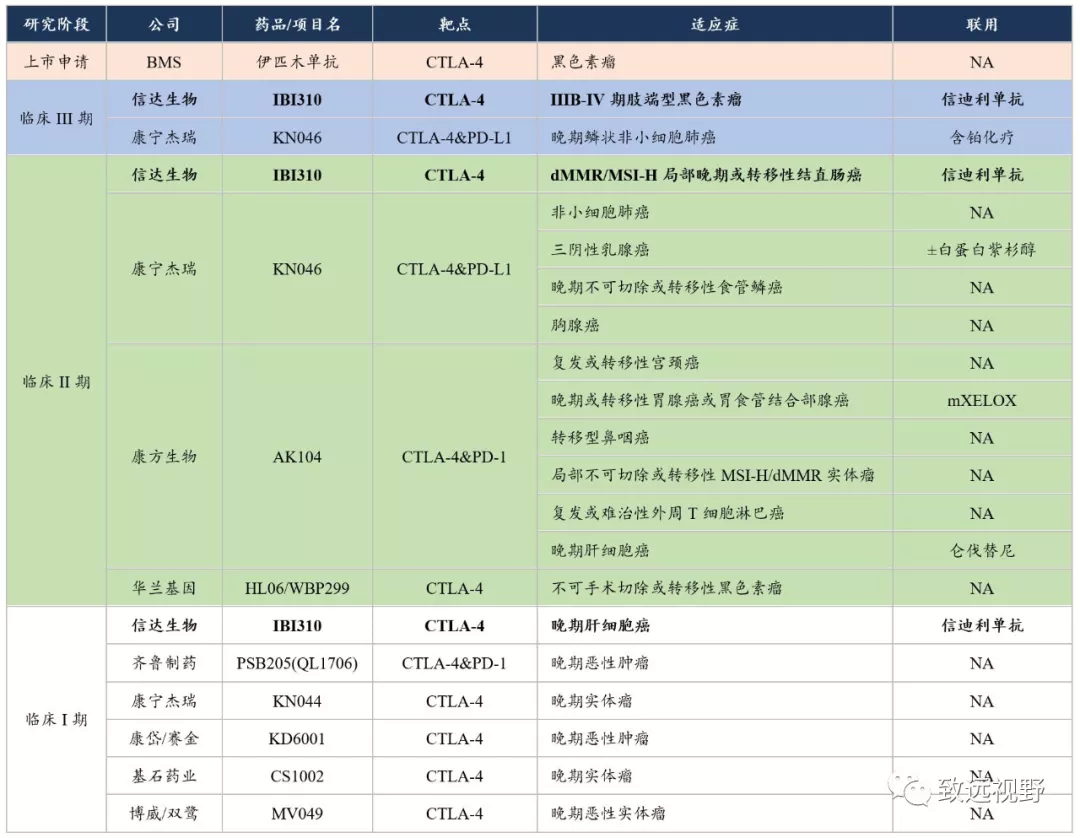Select the 局部不可切除或转移性 MSI-H/dMMR 实体瘤 cell
The image size is (1080, 838).
715,475
